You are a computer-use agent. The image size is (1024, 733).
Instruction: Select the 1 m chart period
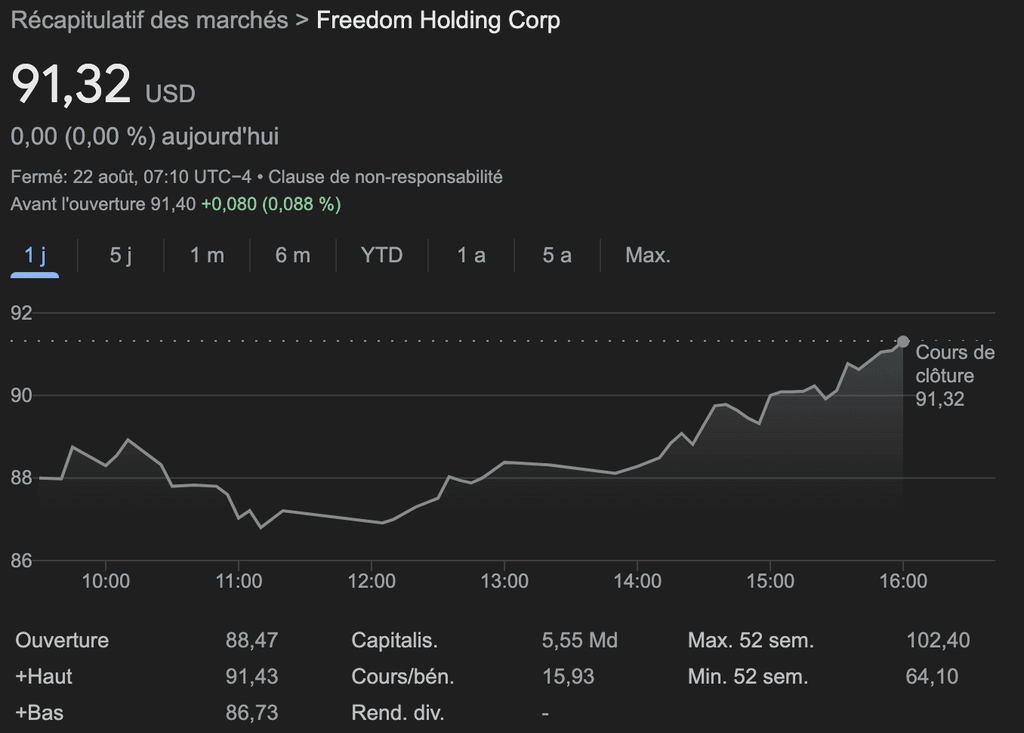coord(205,255)
